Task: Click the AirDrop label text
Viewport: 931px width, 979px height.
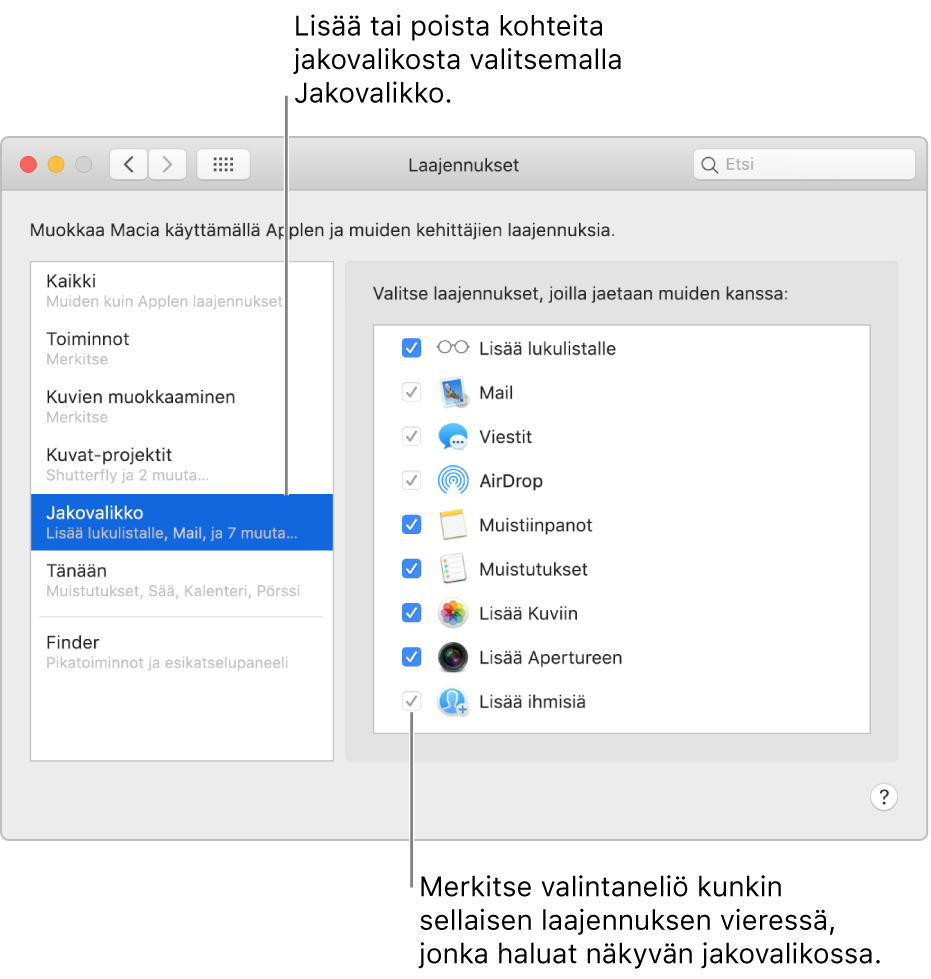Action: pyautogui.click(x=511, y=481)
